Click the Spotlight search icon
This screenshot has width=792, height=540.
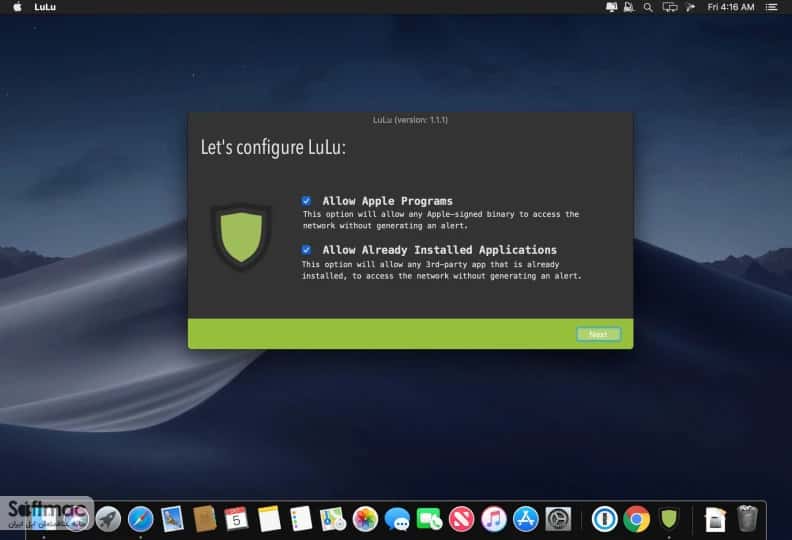648,7
